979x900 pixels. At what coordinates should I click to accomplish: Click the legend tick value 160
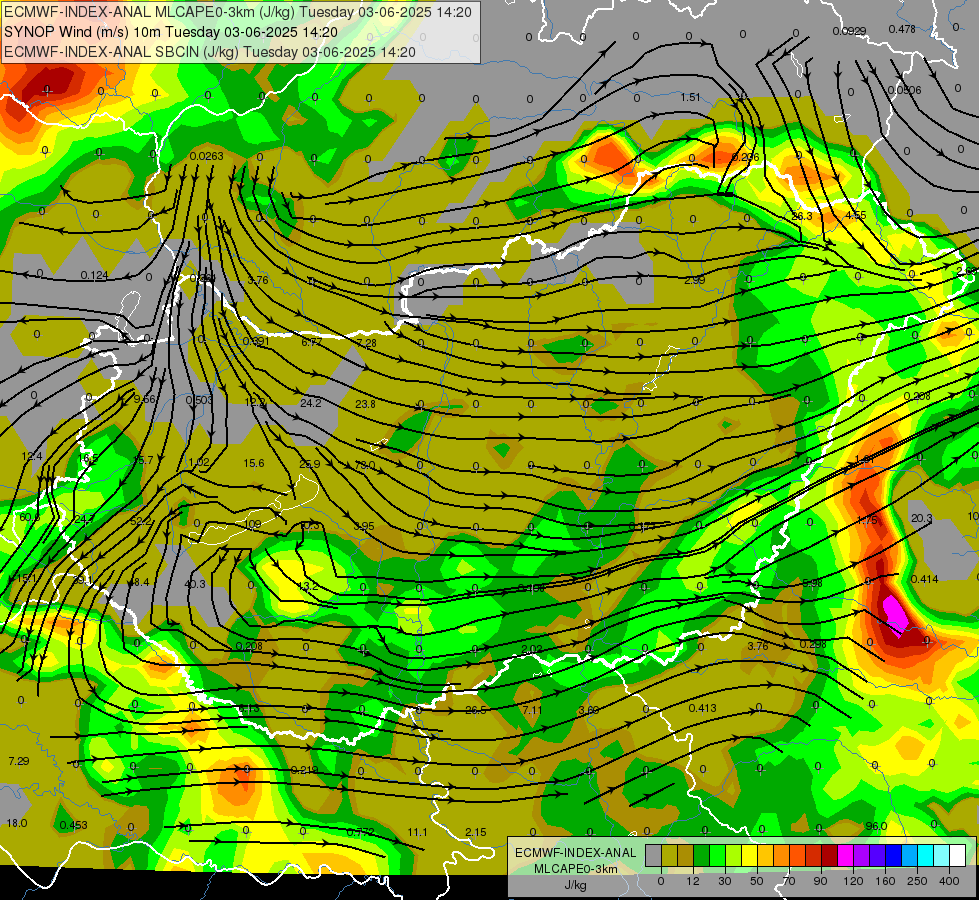tap(885, 881)
